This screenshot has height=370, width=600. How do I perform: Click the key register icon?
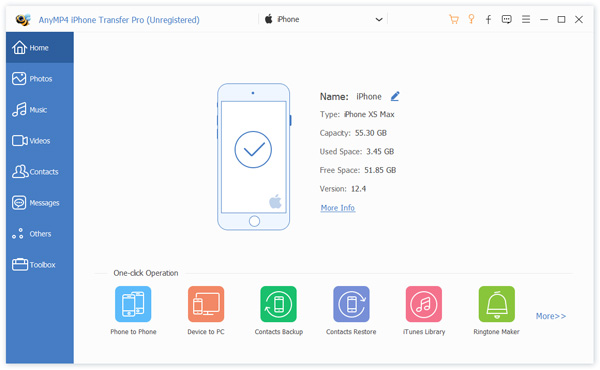[x=471, y=19]
